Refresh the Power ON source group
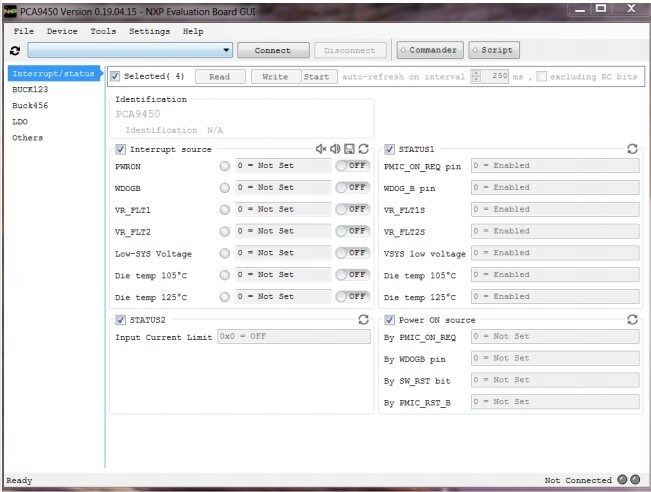Image resolution: width=651 pixels, height=492 pixels. pos(632,319)
